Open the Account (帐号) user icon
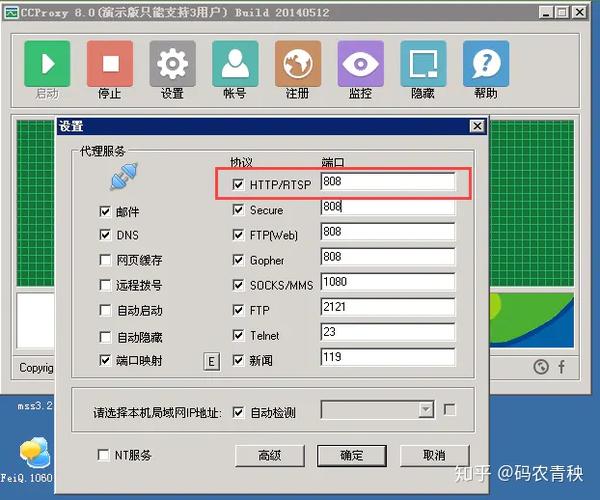 click(235, 64)
